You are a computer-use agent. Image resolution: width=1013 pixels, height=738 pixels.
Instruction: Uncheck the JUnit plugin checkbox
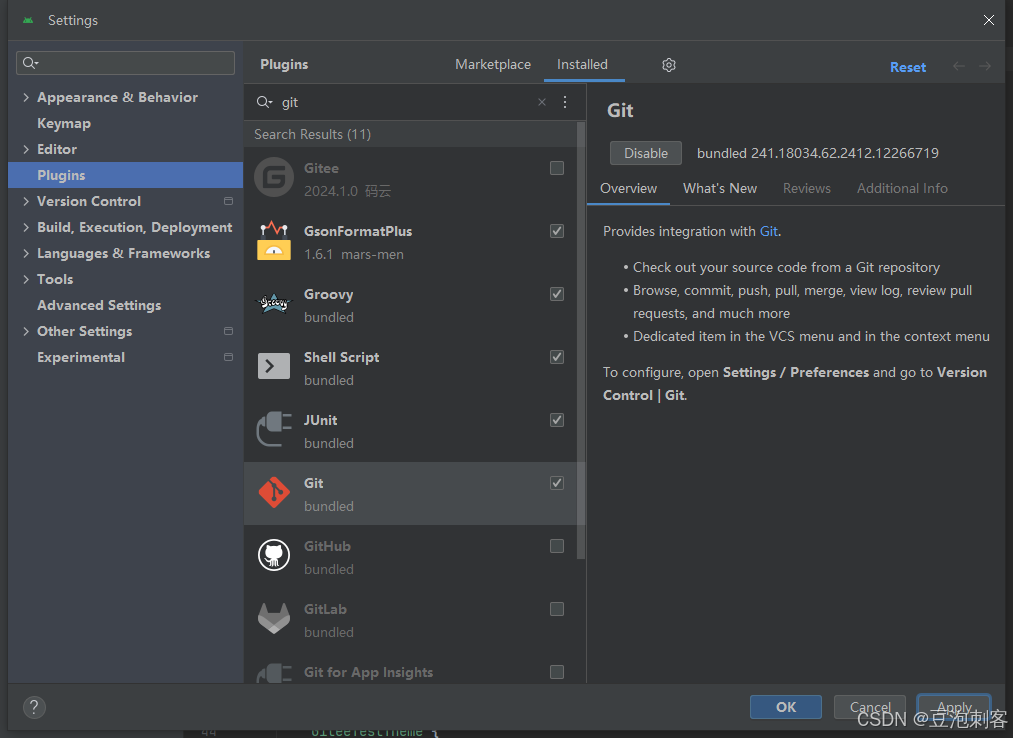click(x=556, y=419)
